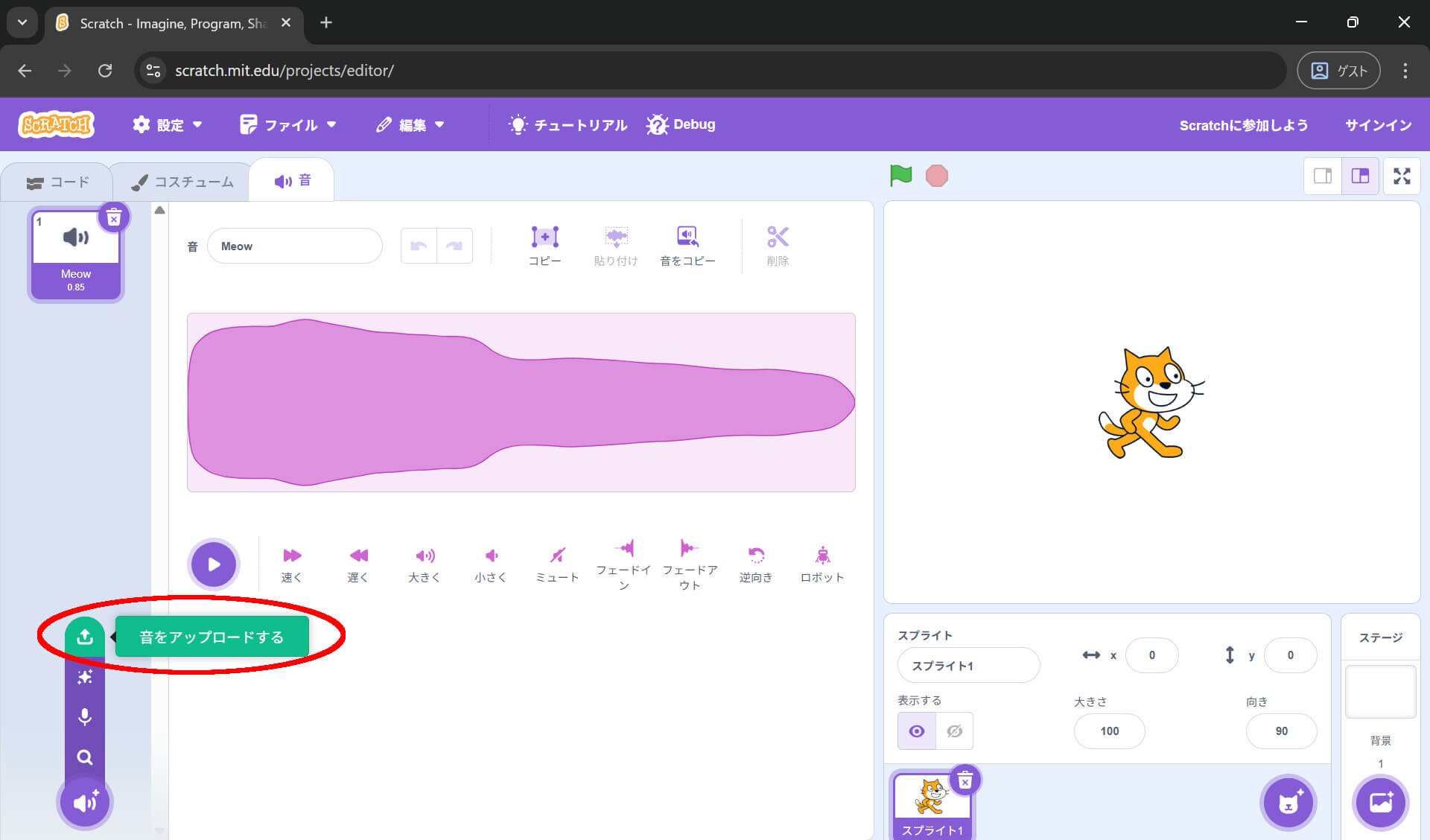Click the 音をアップロードする button
Viewport: 1430px width, 840px height.
pos(210,637)
